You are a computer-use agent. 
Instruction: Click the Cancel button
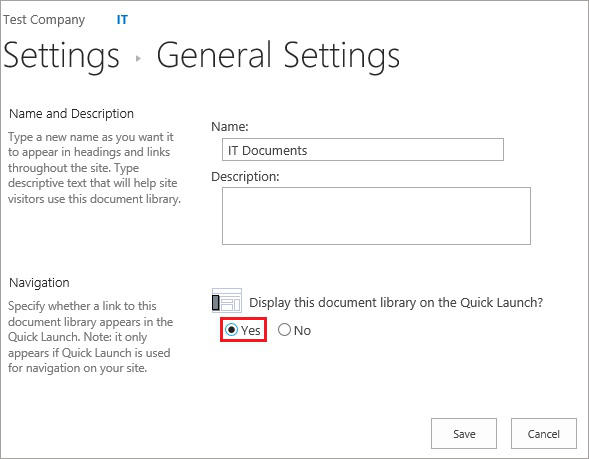click(544, 433)
